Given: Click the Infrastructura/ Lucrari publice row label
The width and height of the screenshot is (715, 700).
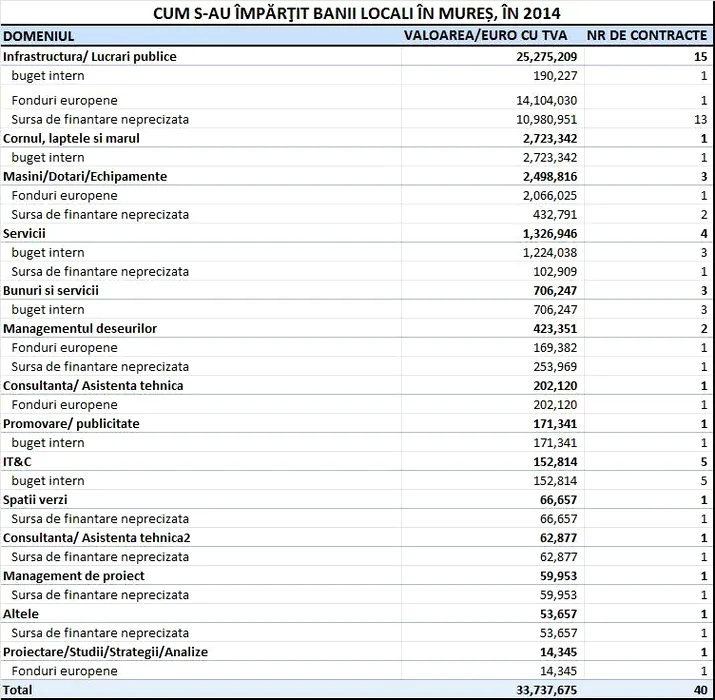Looking at the screenshot, I should (x=90, y=56).
